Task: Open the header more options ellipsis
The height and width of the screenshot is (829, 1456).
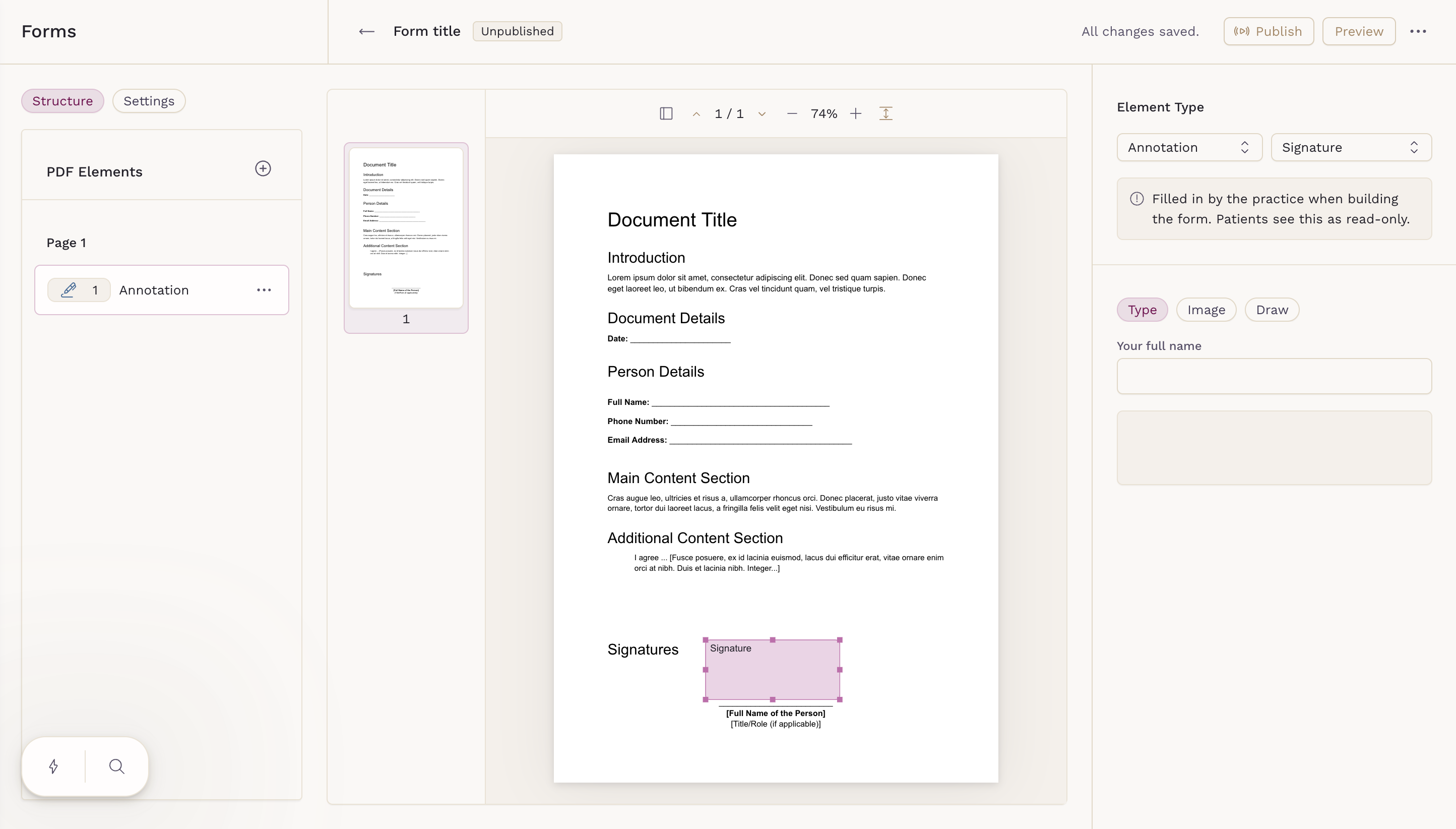Action: pos(1418,31)
